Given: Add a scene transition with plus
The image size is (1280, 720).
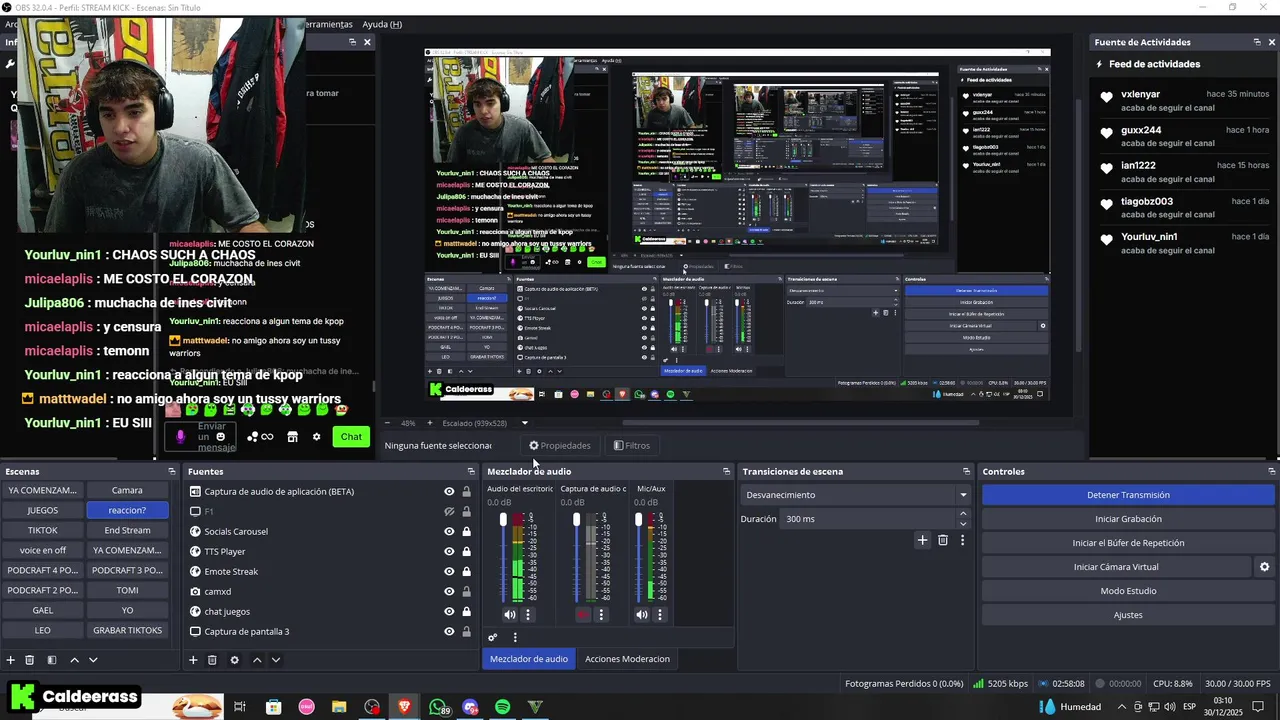Looking at the screenshot, I should pos(922,540).
